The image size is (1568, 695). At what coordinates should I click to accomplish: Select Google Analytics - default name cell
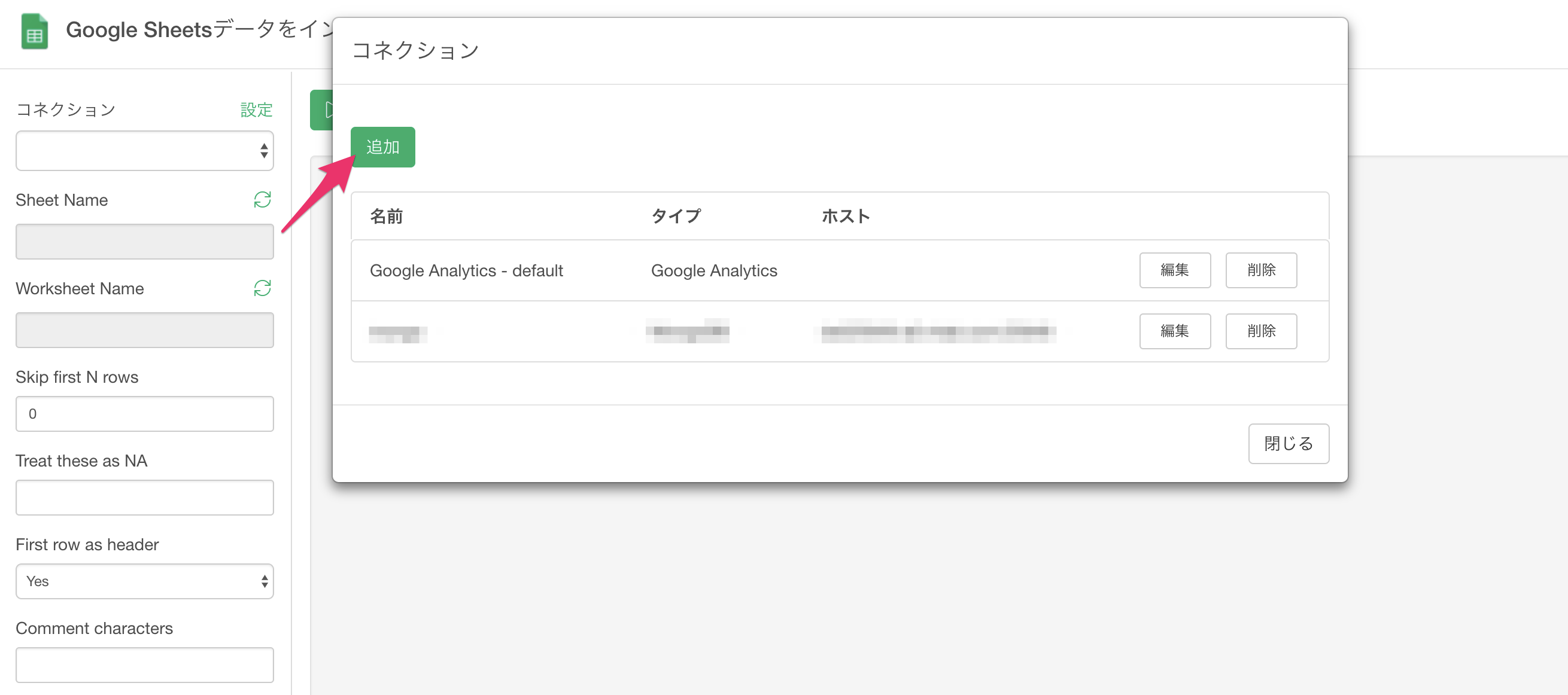[466, 270]
